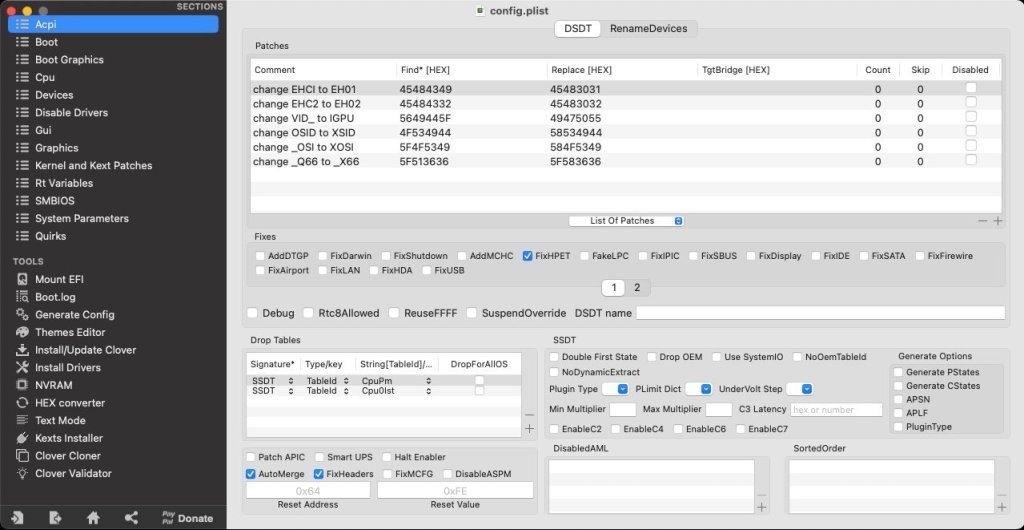Switch to the RenameDevices tab
This screenshot has width=1024, height=530.
[x=648, y=28]
